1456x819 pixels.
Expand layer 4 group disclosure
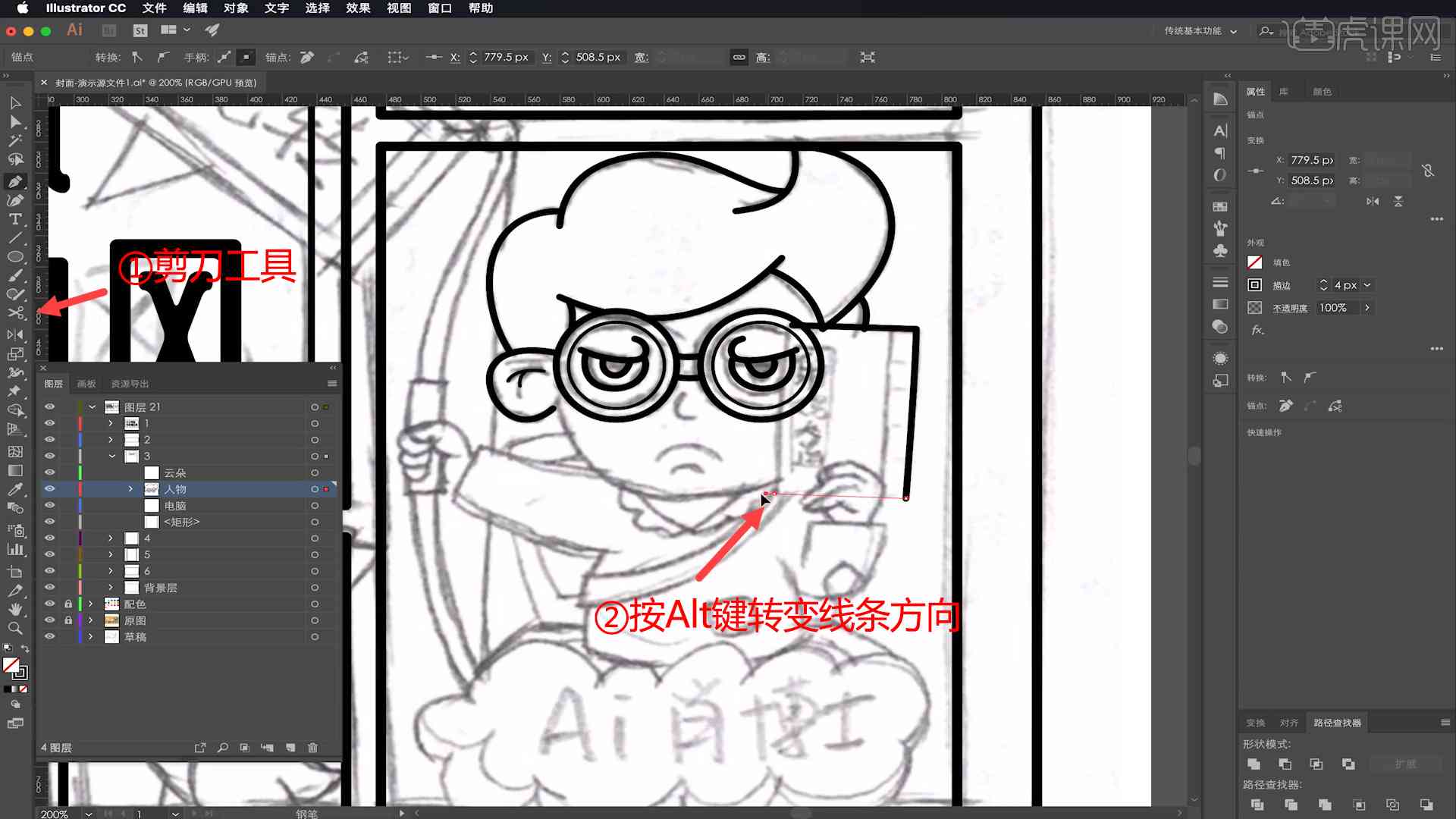pos(111,538)
